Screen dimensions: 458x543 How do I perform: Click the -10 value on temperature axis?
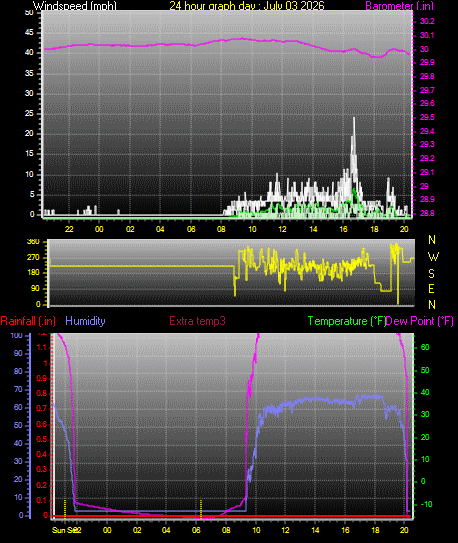click(426, 504)
